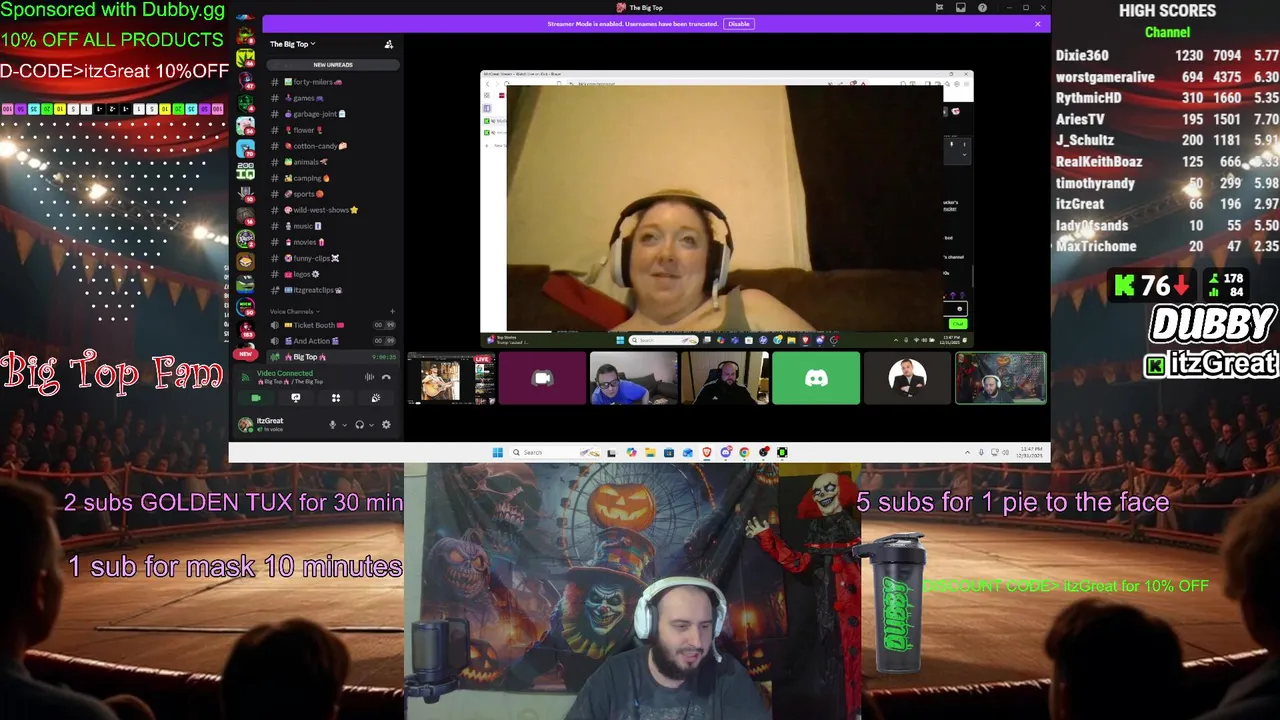
Task: Join the Ticket Booth voice channel
Action: tap(333, 325)
